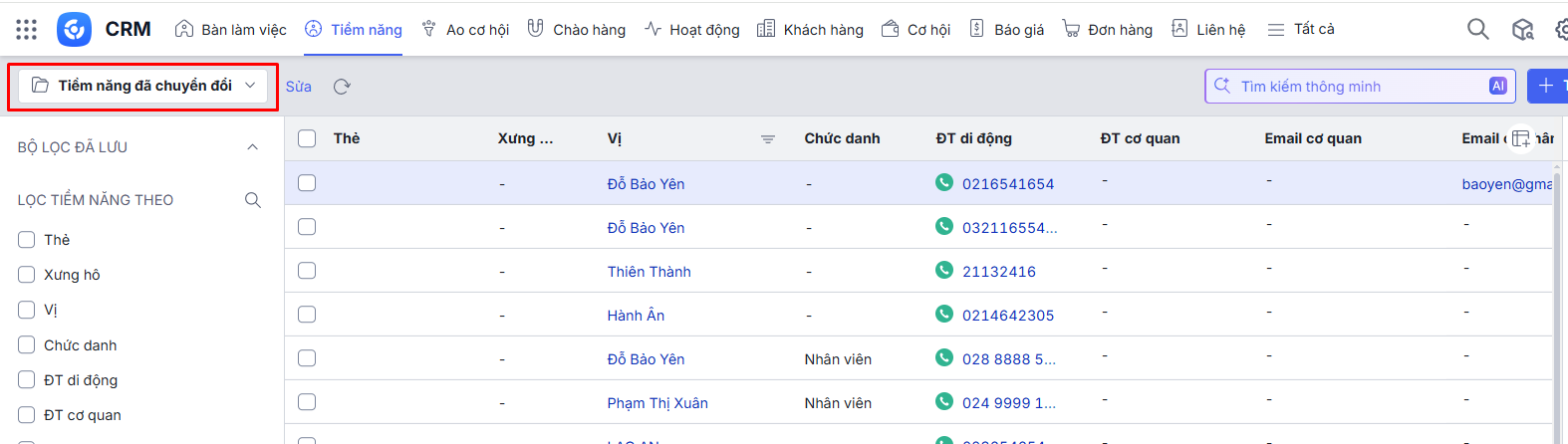Switch to the Khách hàng tab

pyautogui.click(x=811, y=30)
